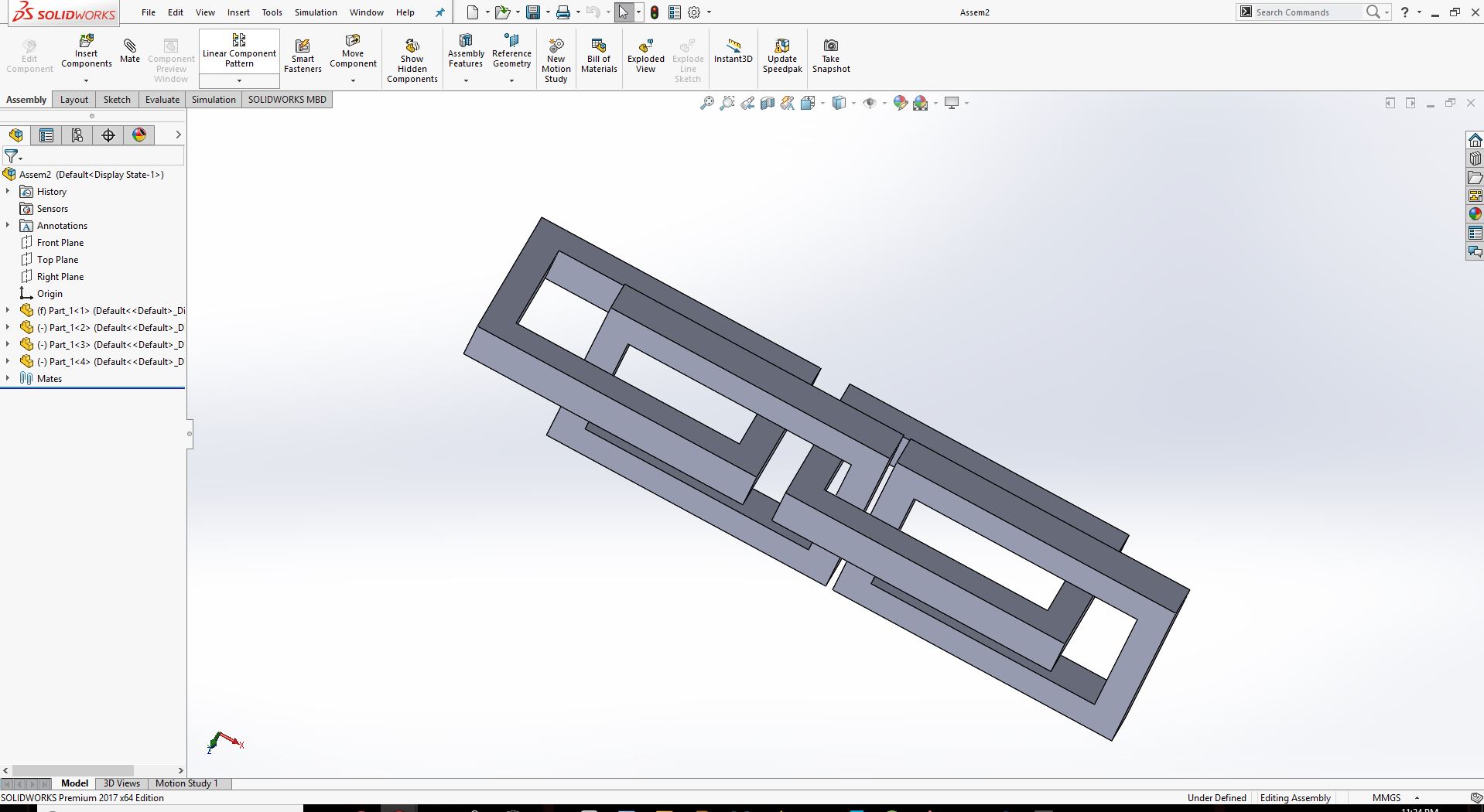Switch to the Evaluate tab
Screen dimensions: 1484x812
coord(162,99)
